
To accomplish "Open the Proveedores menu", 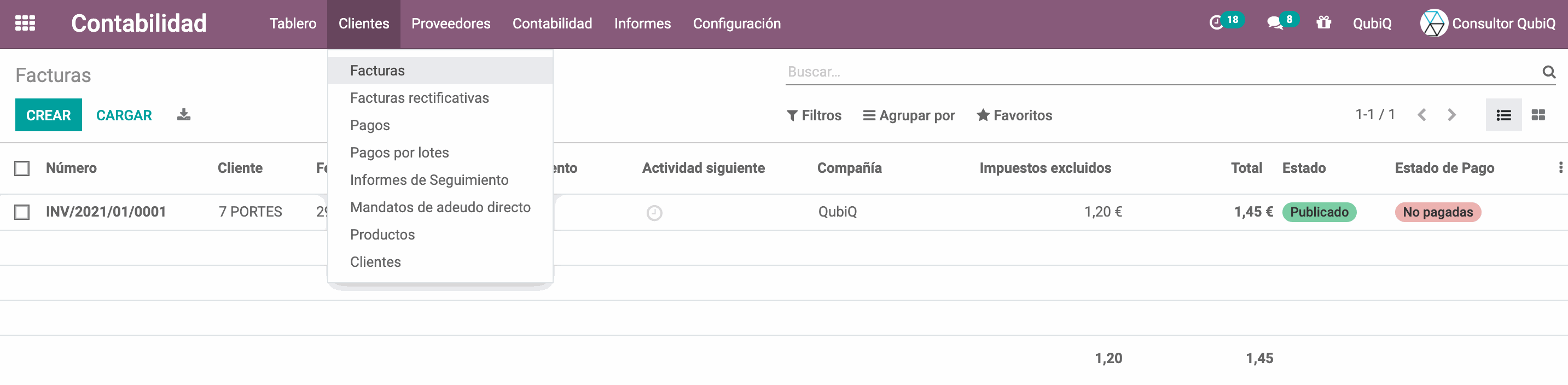I will point(450,24).
